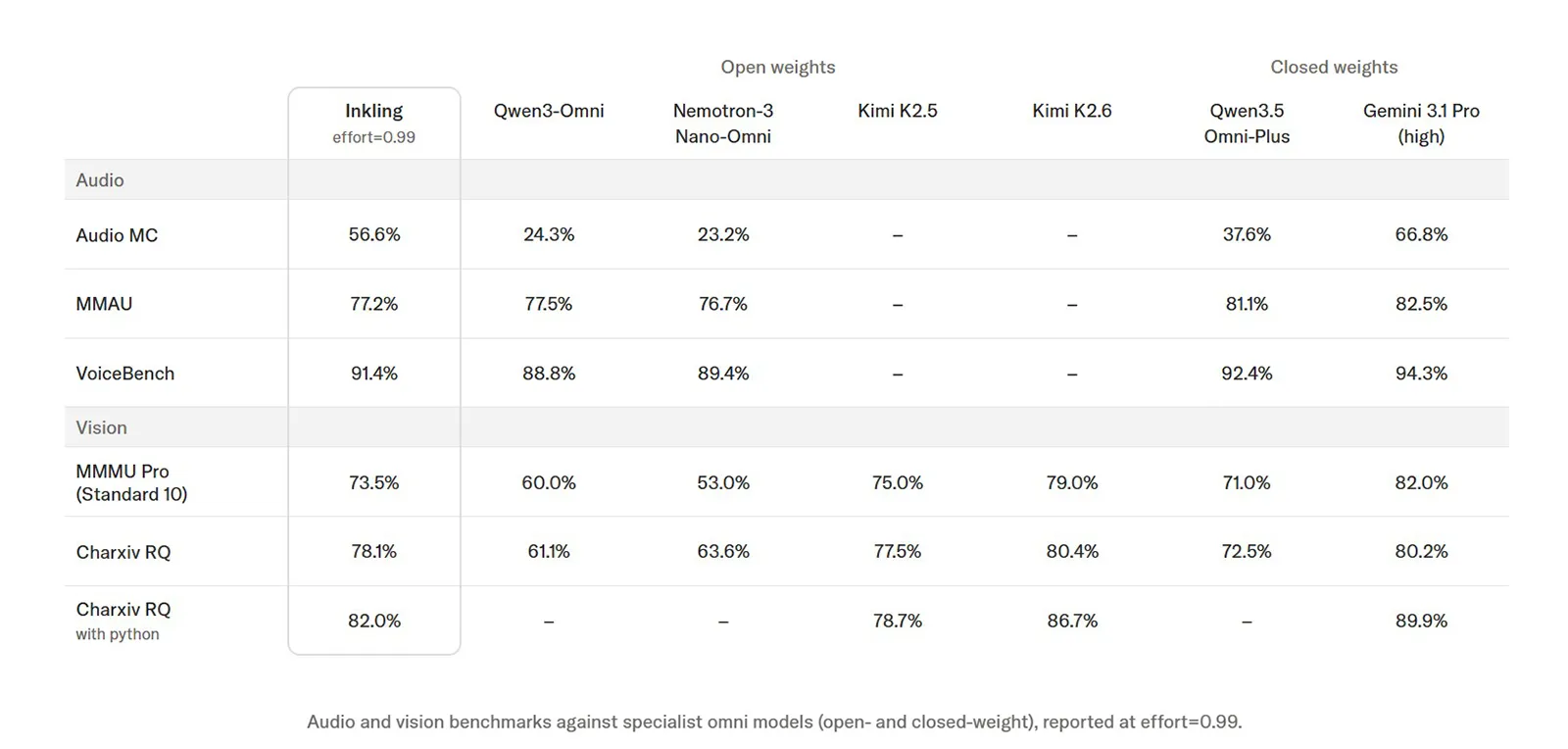Select Gemini's 94.3% VoiceBench score
Image resolution: width=1568 pixels, height=749 pixels.
point(1421,374)
